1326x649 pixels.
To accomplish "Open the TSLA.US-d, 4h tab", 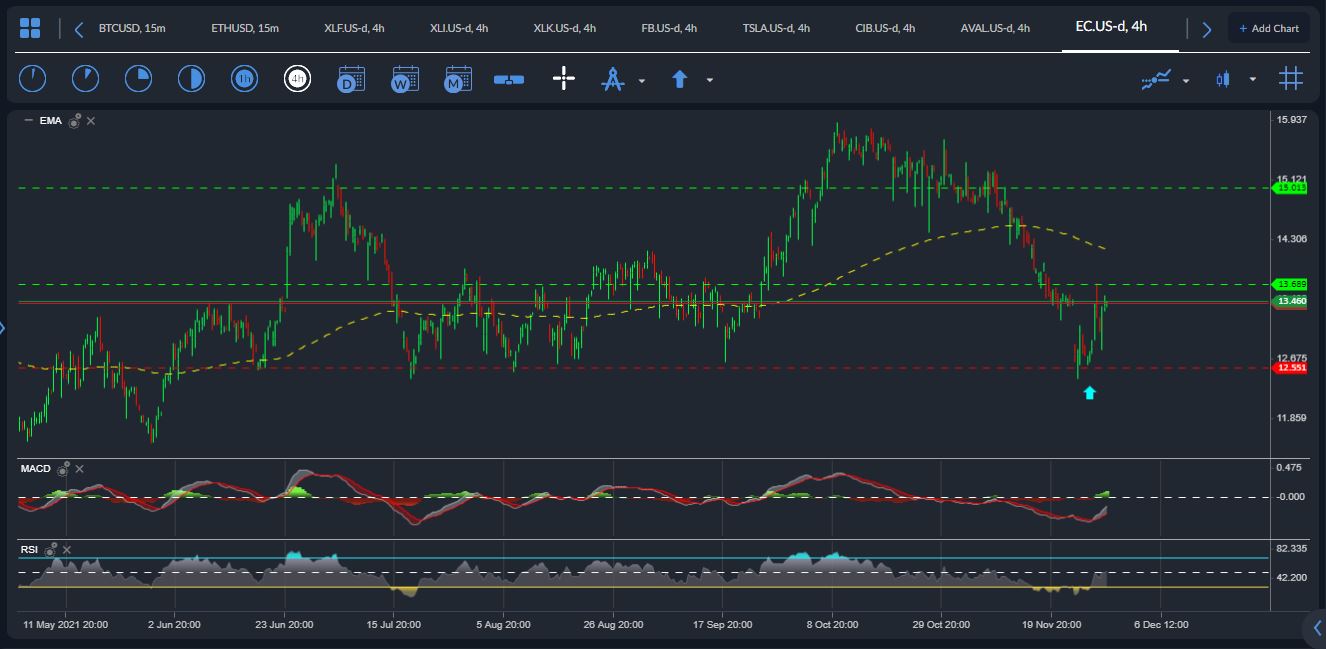I will pyautogui.click(x=776, y=28).
